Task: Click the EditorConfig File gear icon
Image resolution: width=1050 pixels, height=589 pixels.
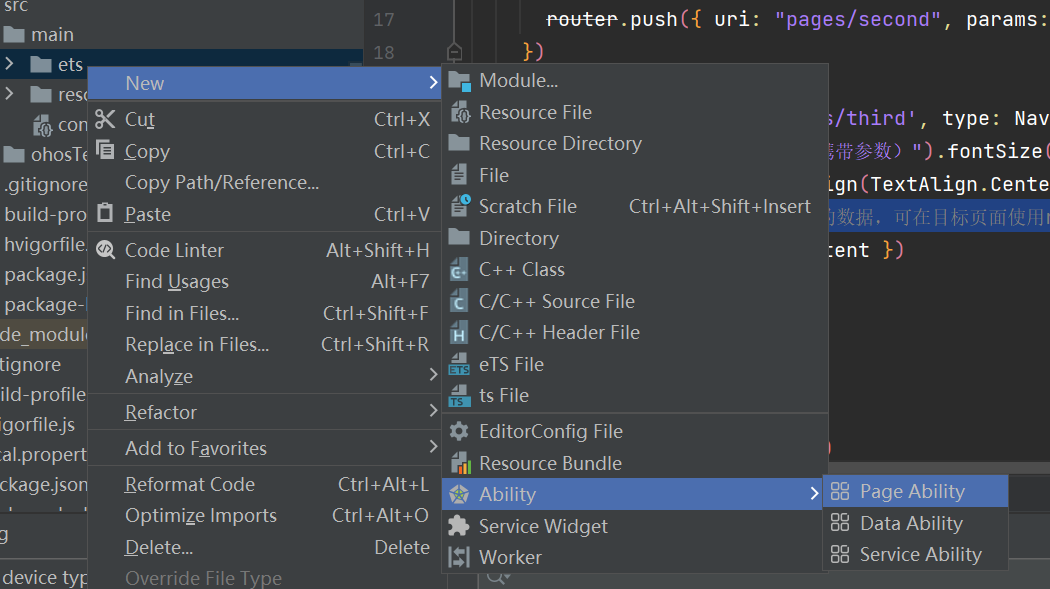Action: pyautogui.click(x=459, y=431)
